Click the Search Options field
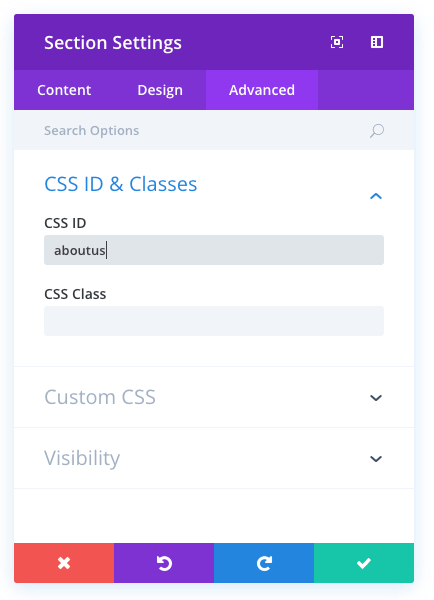The width and height of the screenshot is (434, 600). [x=203, y=130]
